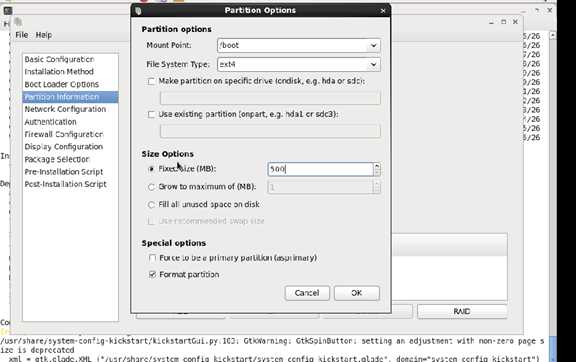This screenshot has width=576, height=362.
Task: Select Display Configuration in the sidebar
Action: [x=64, y=147]
